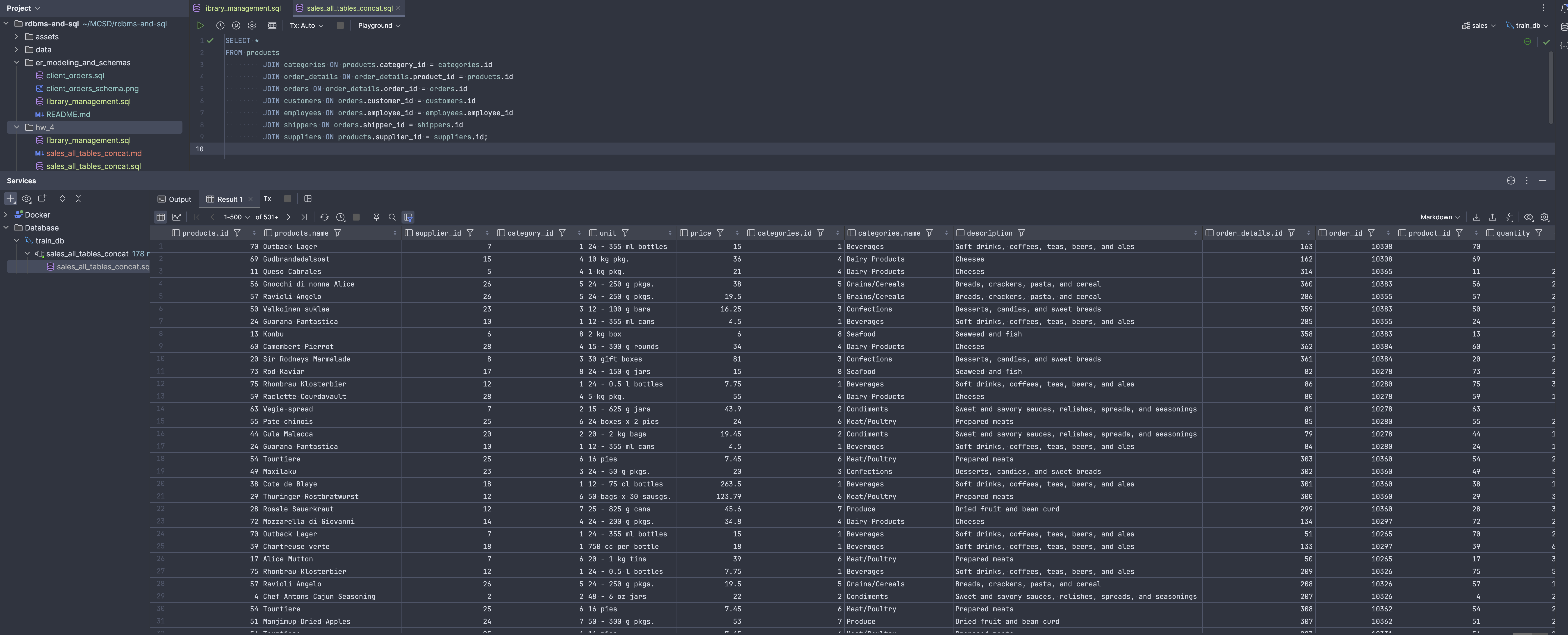Toggle the Services view options eye icon
This screenshot has height=635, width=1568.
pyautogui.click(x=26, y=199)
